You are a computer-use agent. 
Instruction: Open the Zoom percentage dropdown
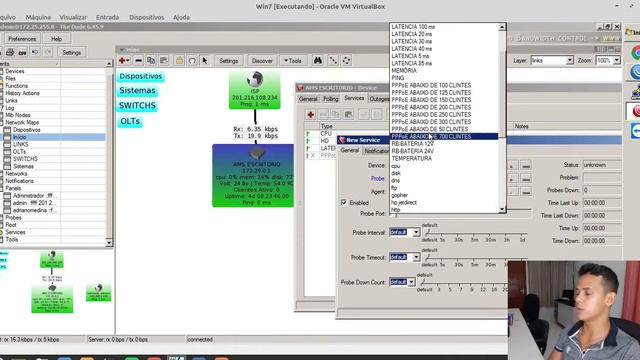click(617, 60)
